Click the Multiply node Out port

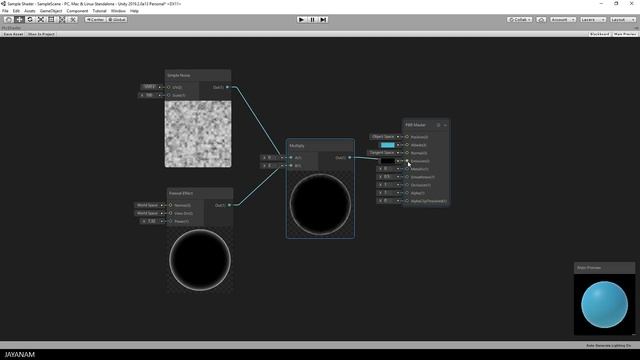click(350, 158)
